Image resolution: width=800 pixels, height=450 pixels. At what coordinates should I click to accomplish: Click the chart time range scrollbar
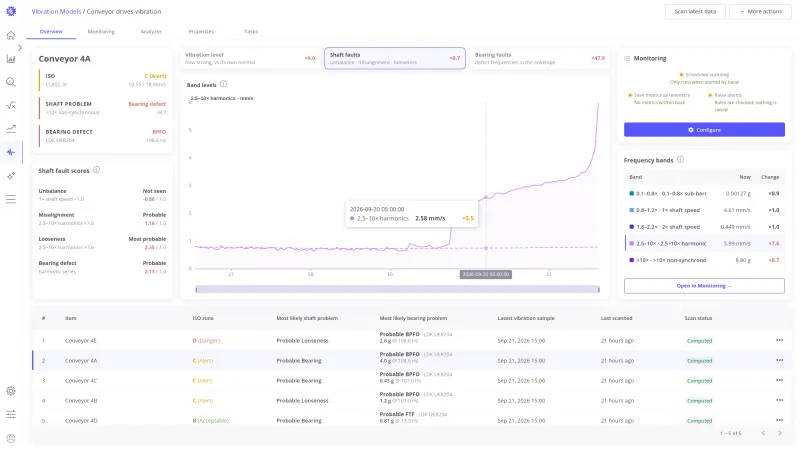[397, 289]
